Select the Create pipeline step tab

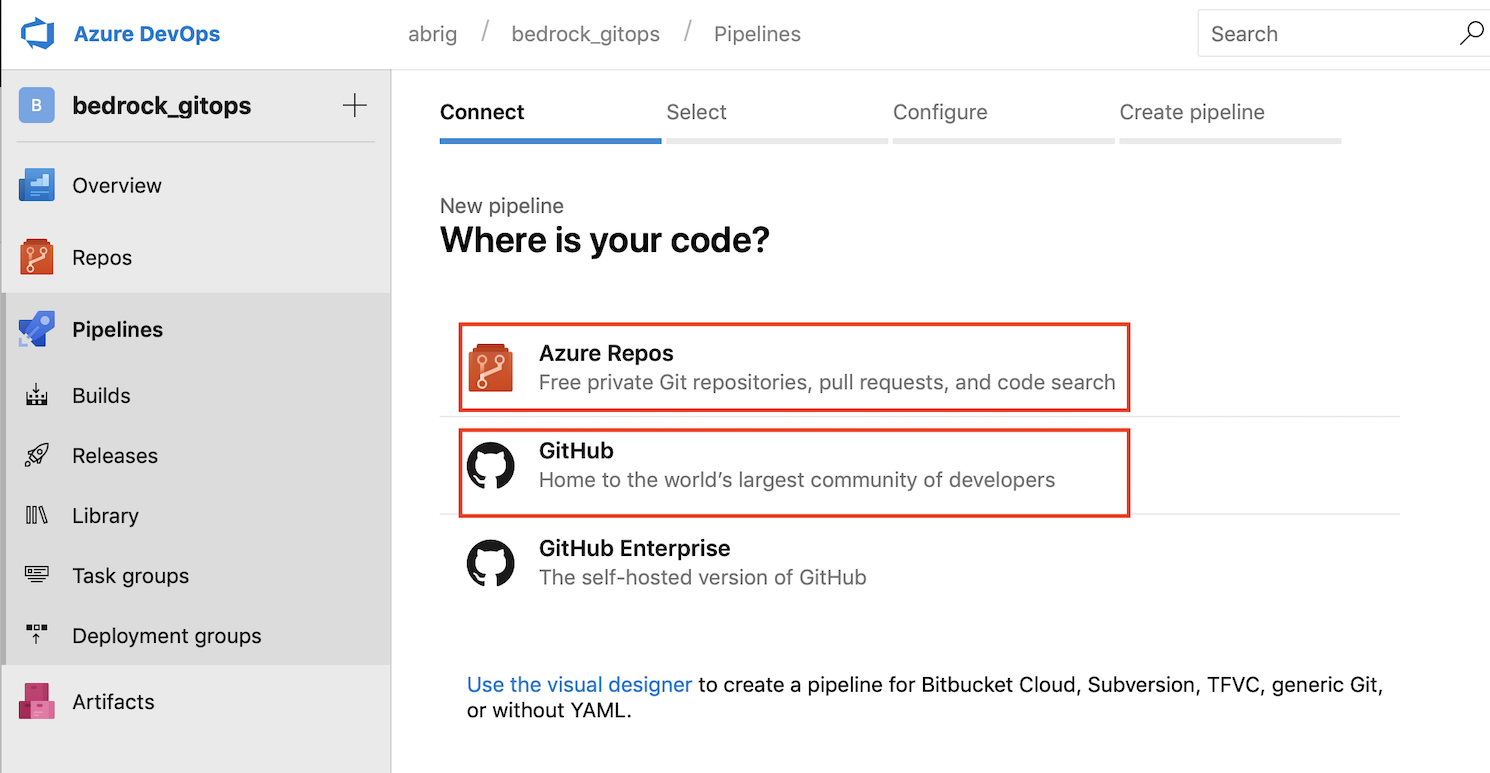pyautogui.click(x=1230, y=122)
